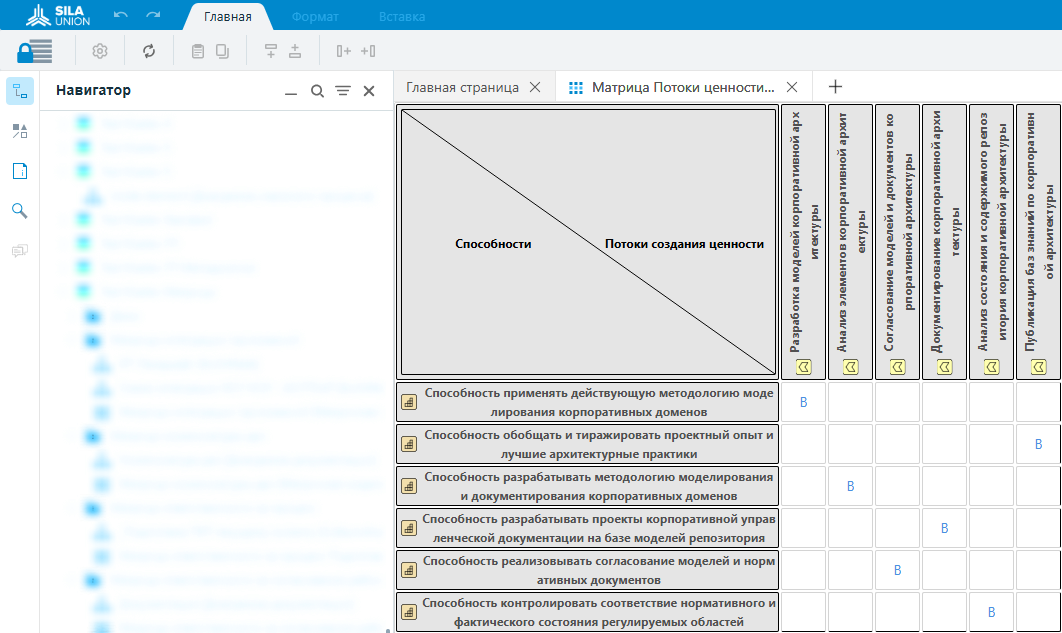Open the settings gear in toolbar
The width and height of the screenshot is (1062, 633).
pos(100,51)
